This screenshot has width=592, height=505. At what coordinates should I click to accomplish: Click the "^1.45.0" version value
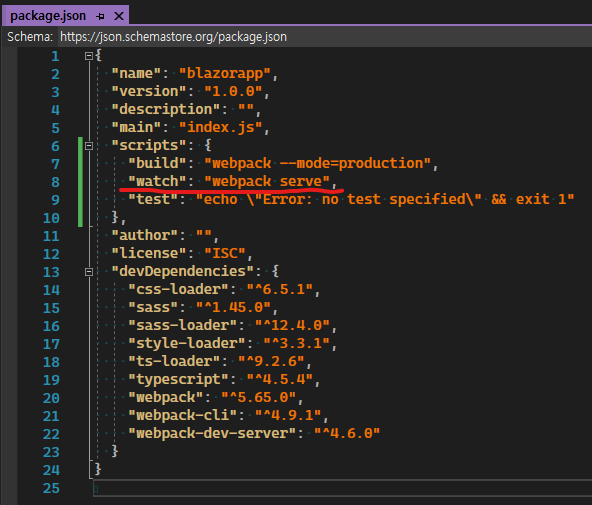[x=233, y=308]
